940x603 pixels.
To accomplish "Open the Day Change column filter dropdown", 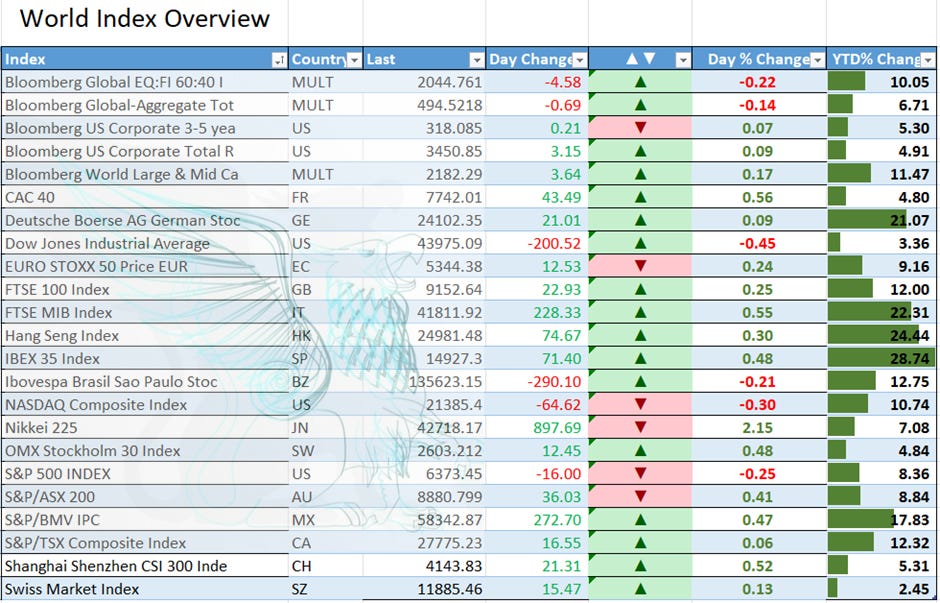I will click(x=580, y=60).
